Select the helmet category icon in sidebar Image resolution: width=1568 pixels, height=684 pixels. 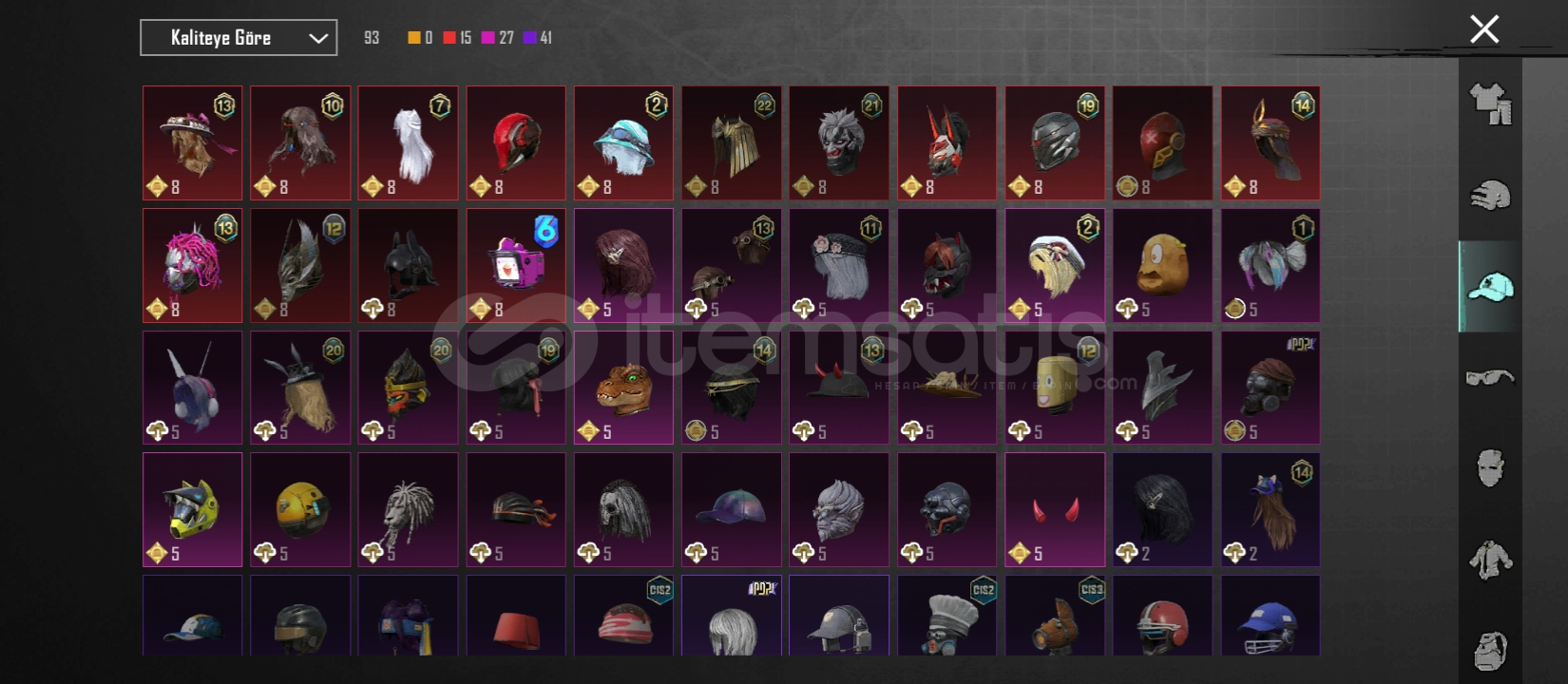tap(1490, 195)
